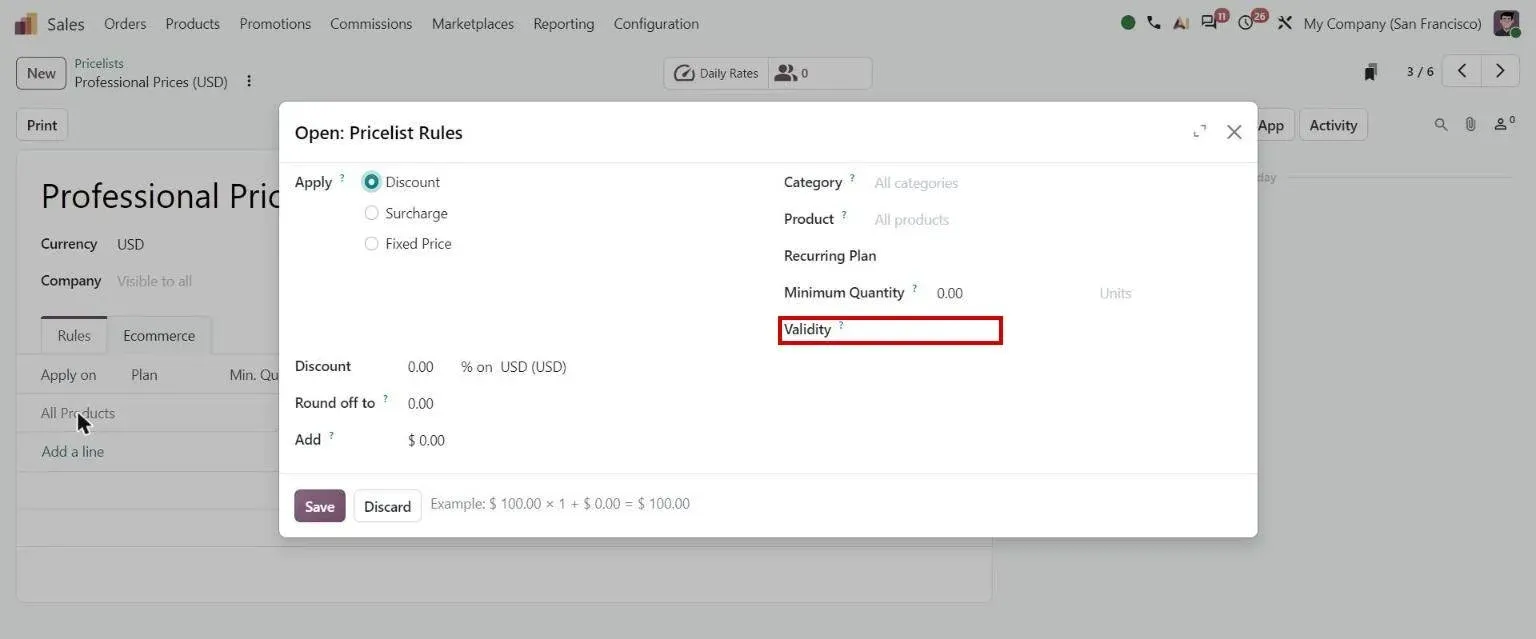The height and width of the screenshot is (639, 1536).
Task: Open the Promotions menu
Action: click(275, 23)
